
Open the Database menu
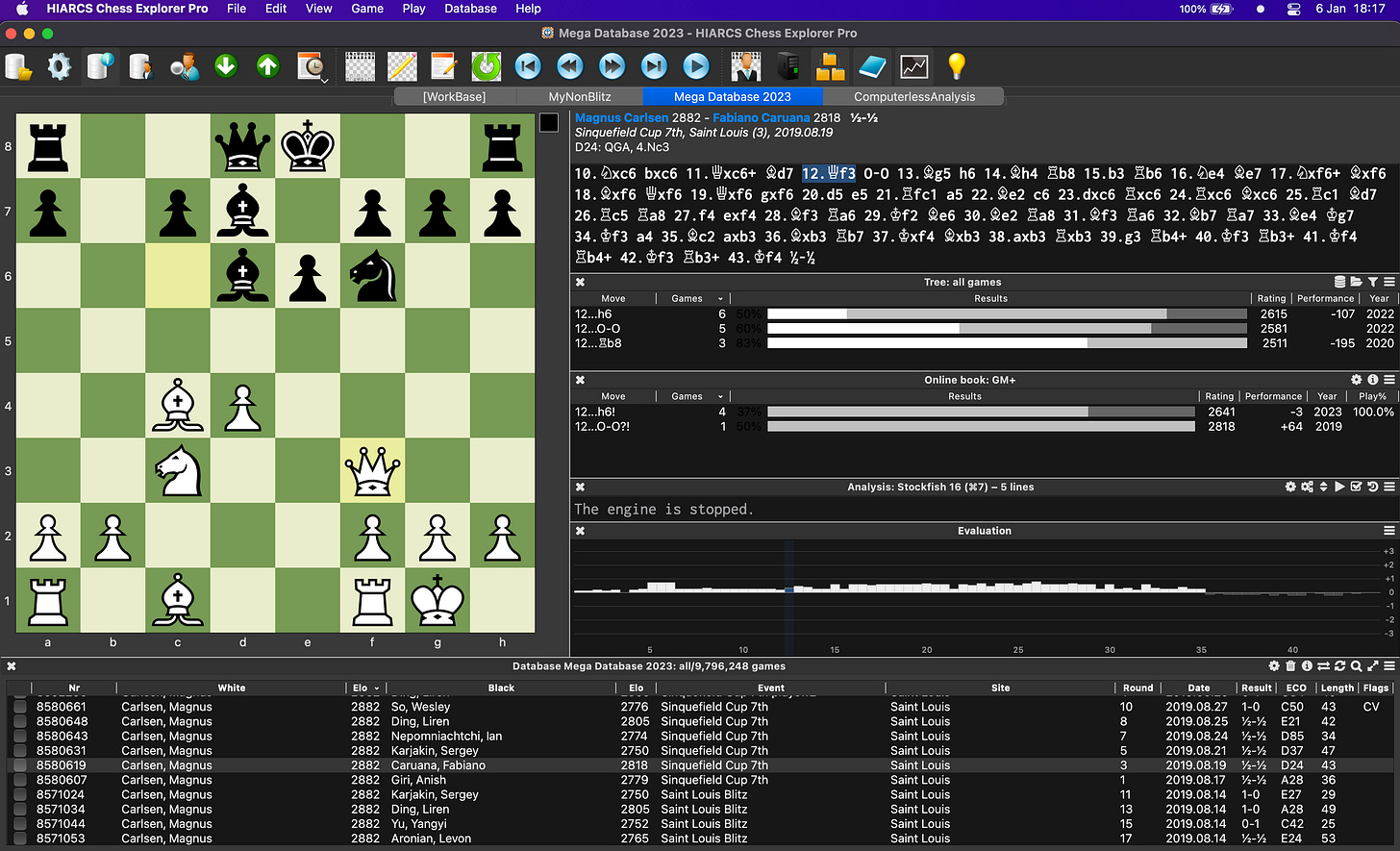click(471, 9)
